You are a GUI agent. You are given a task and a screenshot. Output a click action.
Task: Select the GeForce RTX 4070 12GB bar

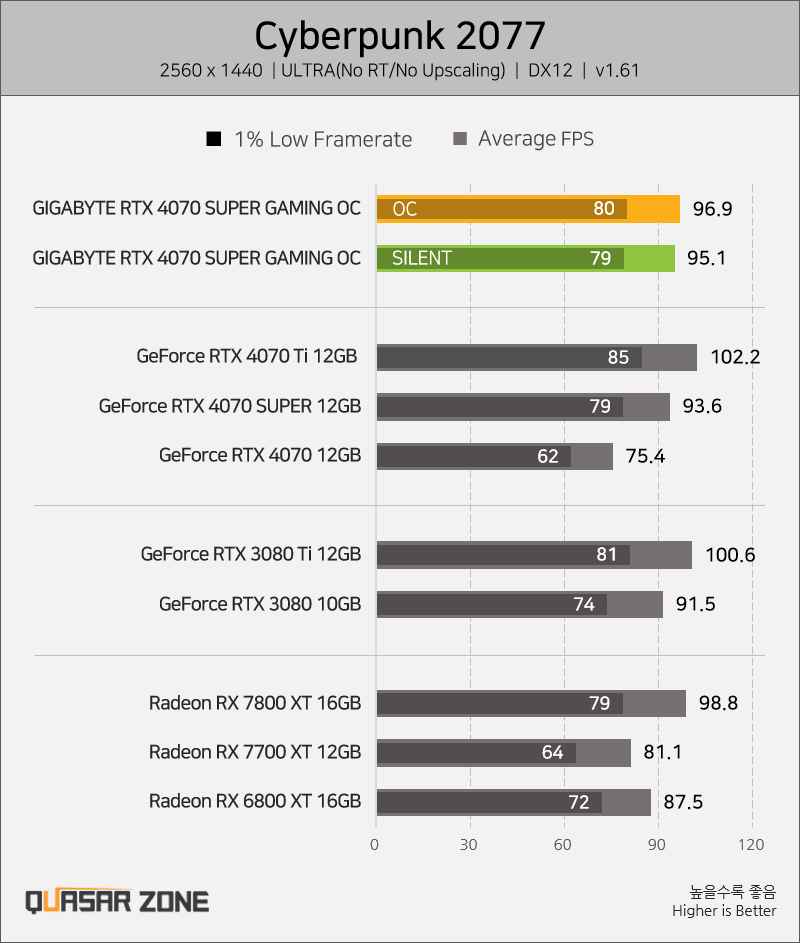pos(495,456)
